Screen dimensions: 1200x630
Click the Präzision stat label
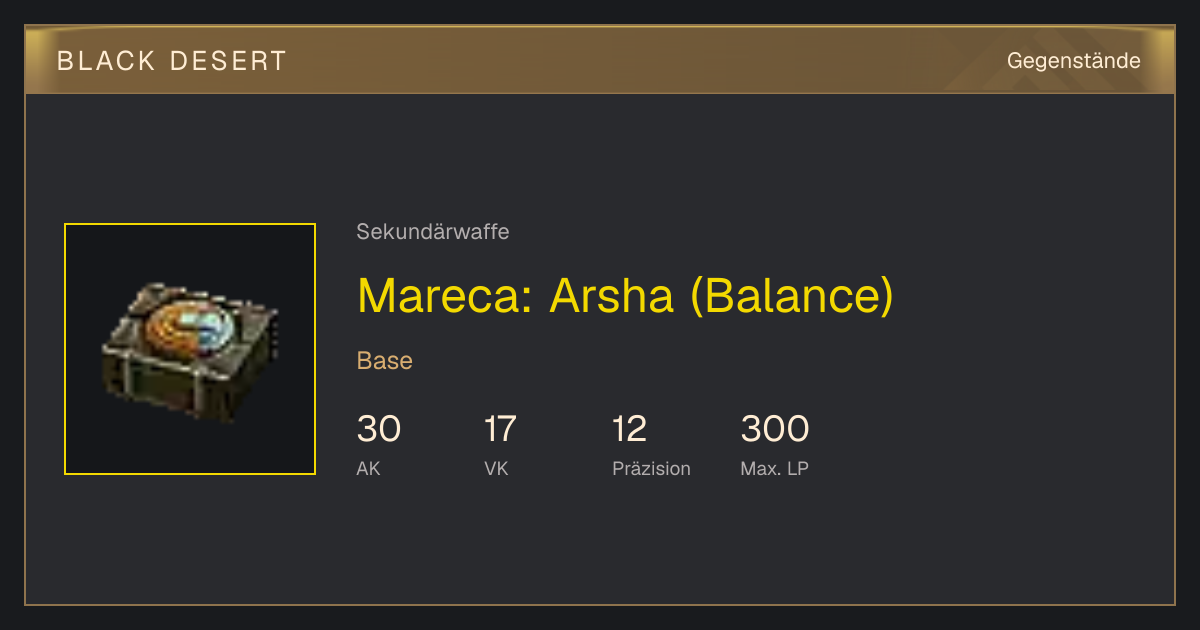point(652,468)
